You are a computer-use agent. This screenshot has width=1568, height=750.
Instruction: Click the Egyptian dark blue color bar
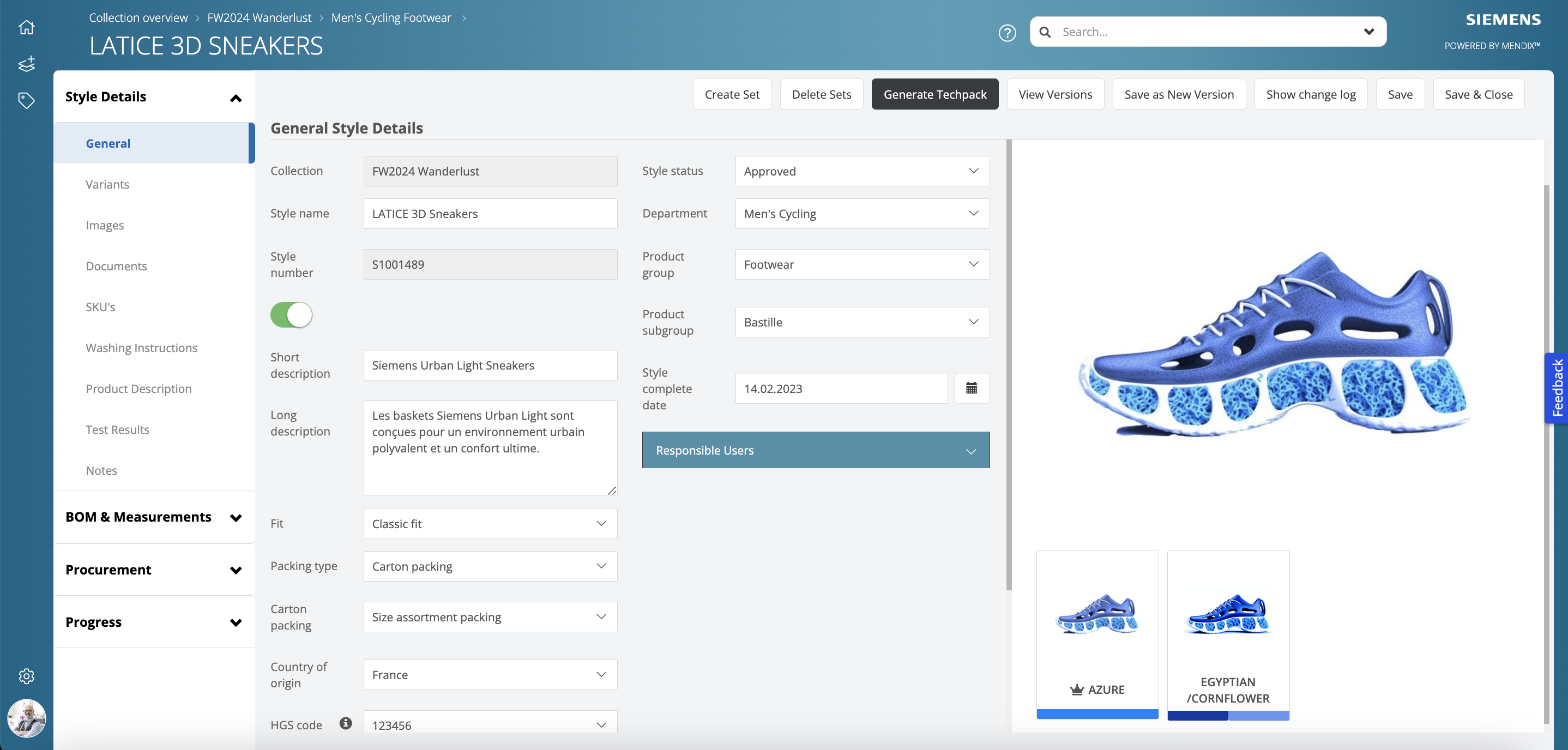point(1197,716)
